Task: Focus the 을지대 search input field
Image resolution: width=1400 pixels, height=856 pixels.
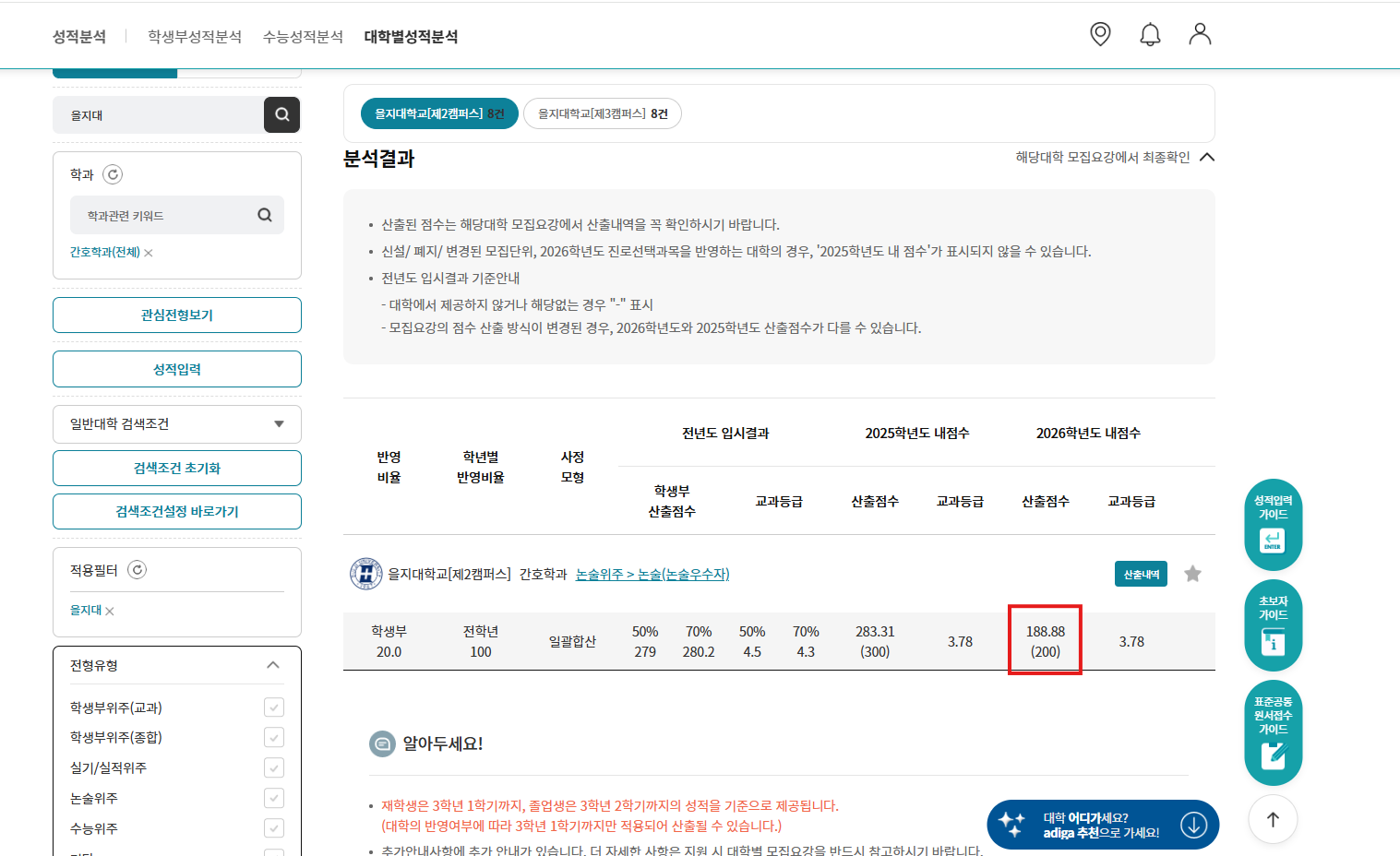Action: pos(158,114)
